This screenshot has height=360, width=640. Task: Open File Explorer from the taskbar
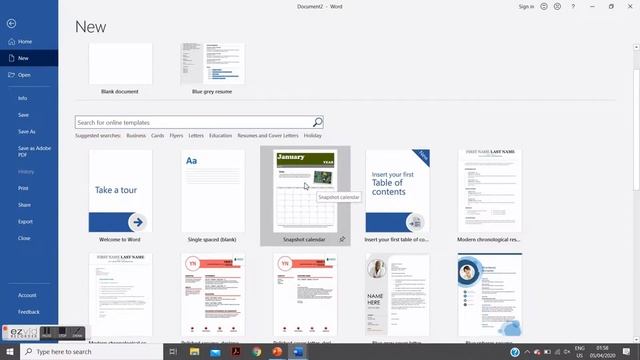(194, 351)
